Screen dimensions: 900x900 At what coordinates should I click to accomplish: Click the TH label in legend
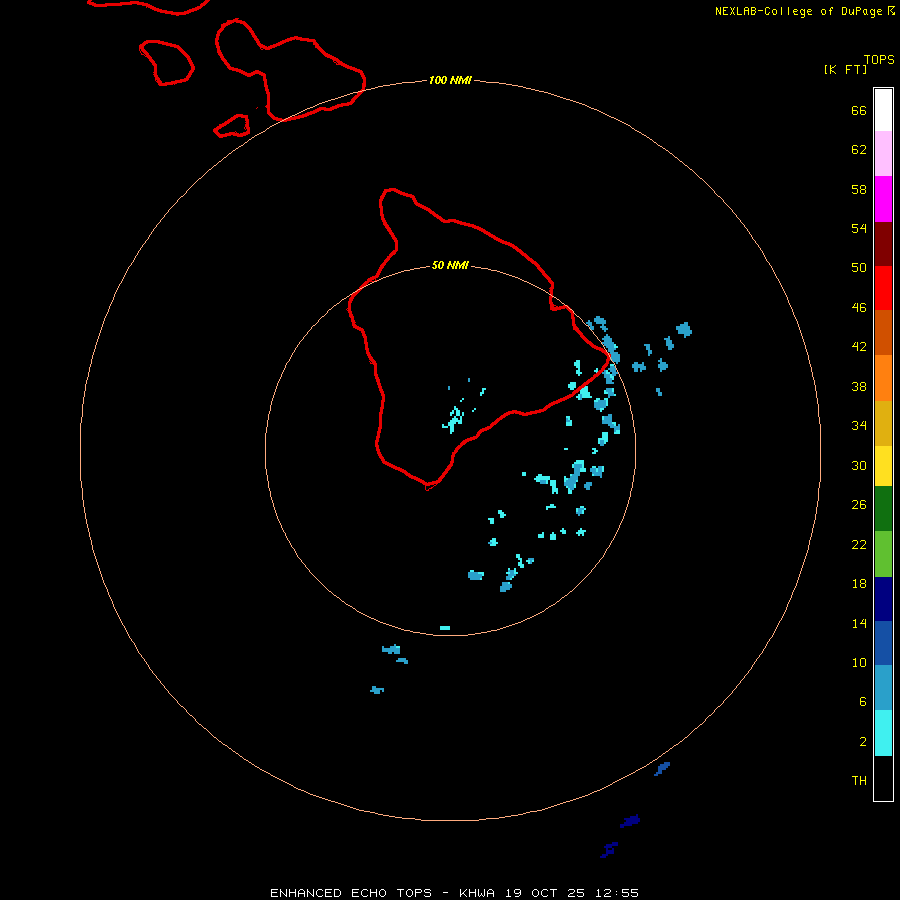[x=859, y=781]
